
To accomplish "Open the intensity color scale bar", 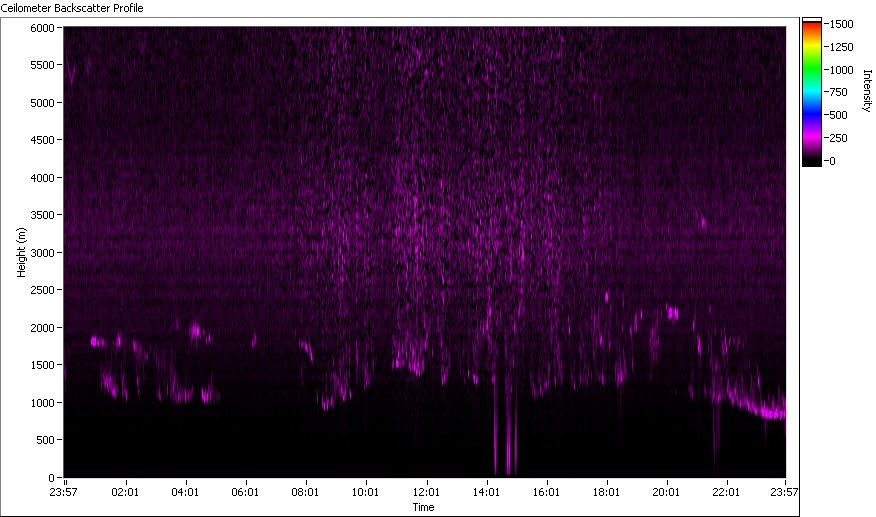I will [812, 92].
